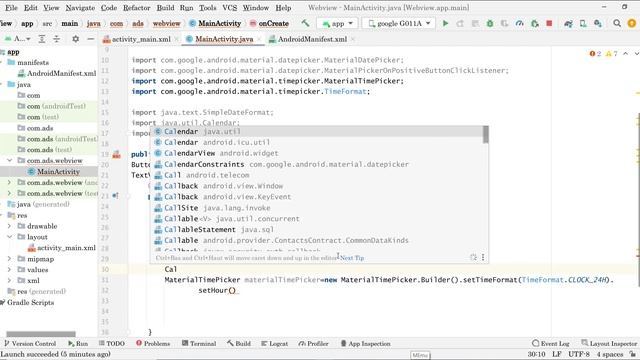The image size is (640, 360).
Task: Select AndroidManifest.xml in the project tree
Action: click(x=61, y=73)
